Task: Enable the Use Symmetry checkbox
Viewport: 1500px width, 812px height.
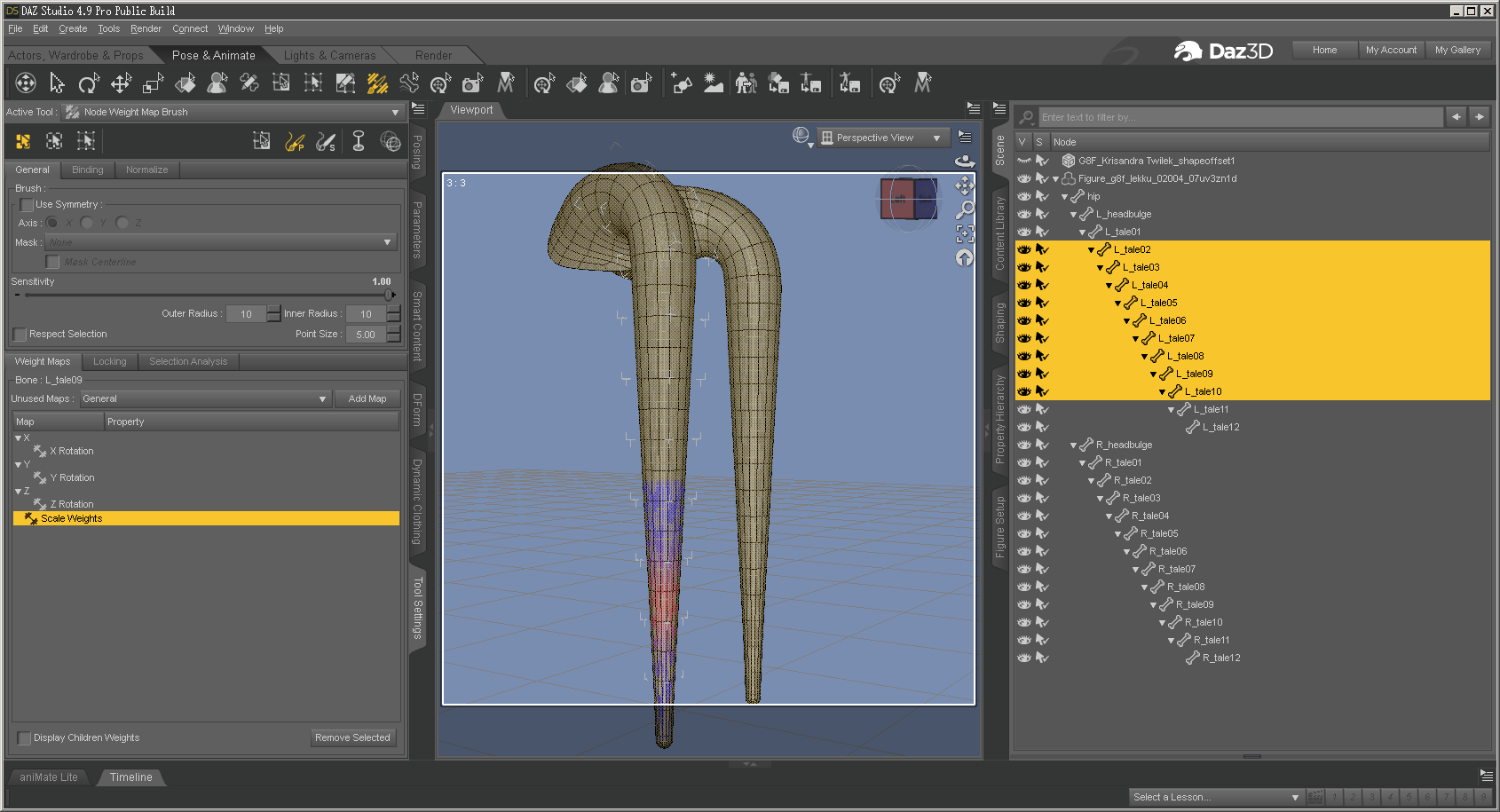Action: 27,205
